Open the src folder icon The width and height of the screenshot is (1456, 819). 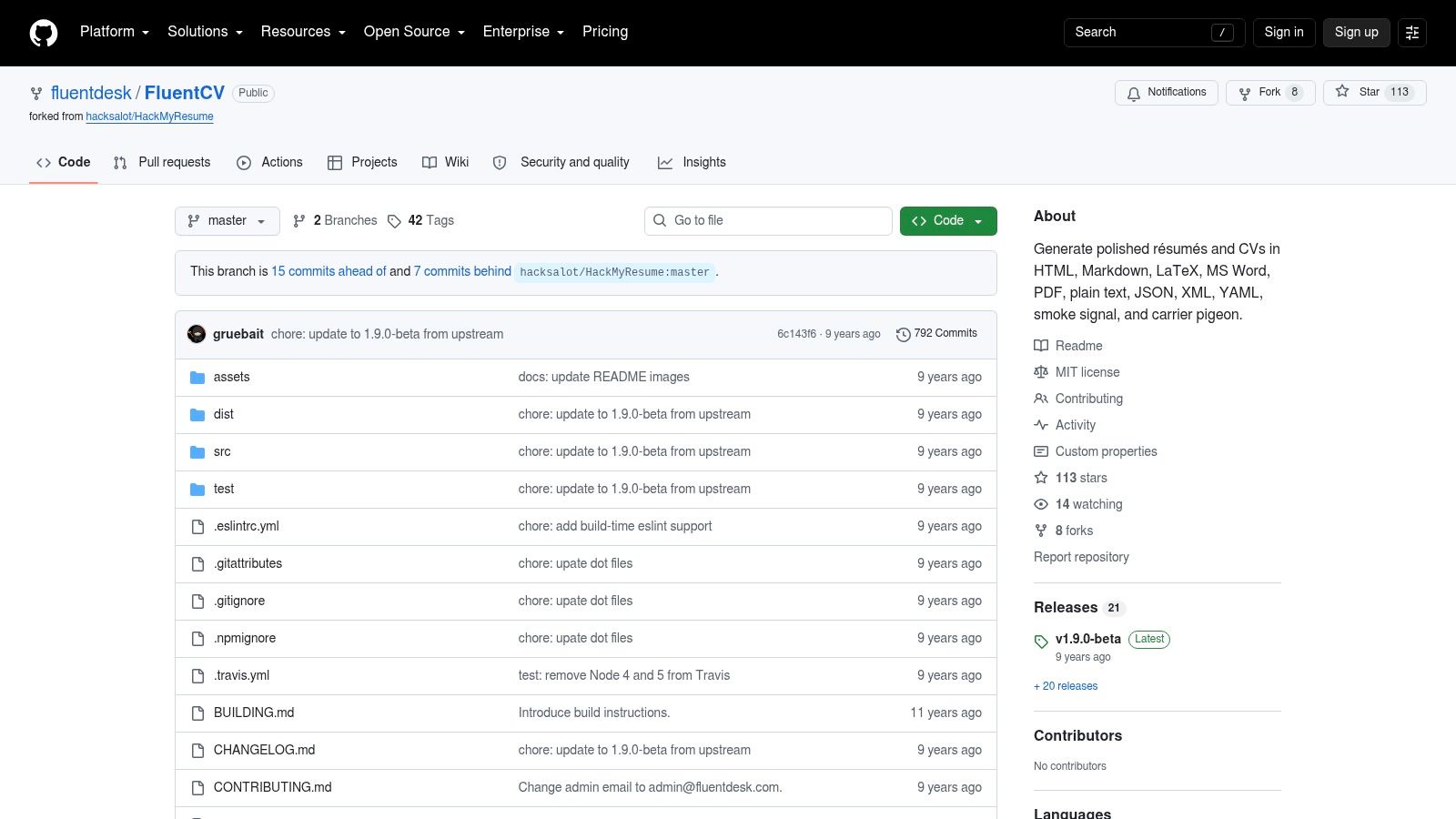tap(197, 452)
